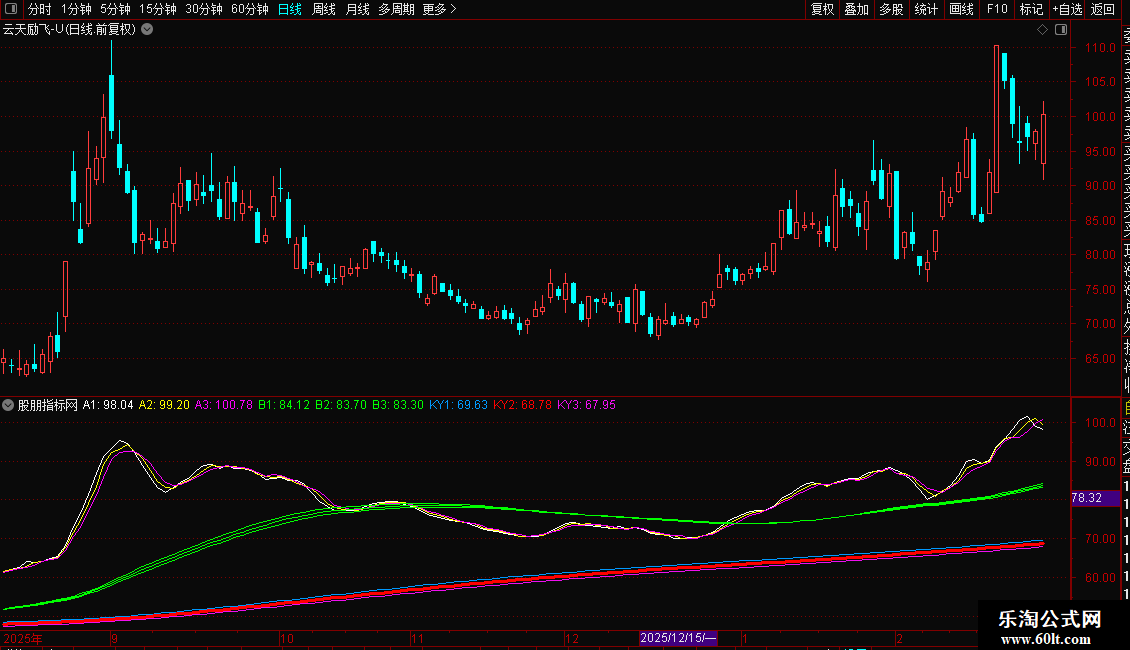Select the 日线 daily period

pyautogui.click(x=290, y=9)
